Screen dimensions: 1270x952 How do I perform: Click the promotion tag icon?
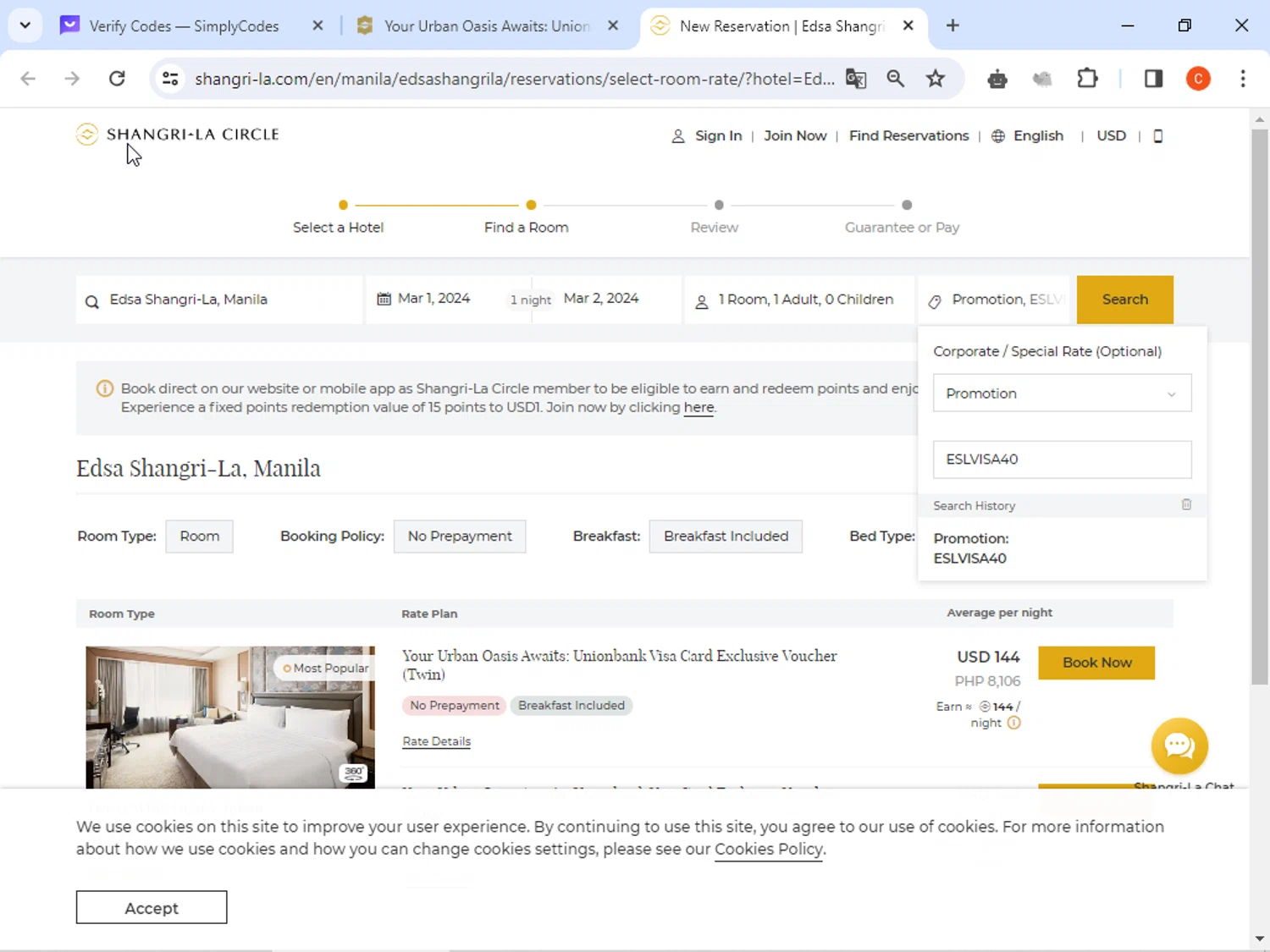[935, 301]
